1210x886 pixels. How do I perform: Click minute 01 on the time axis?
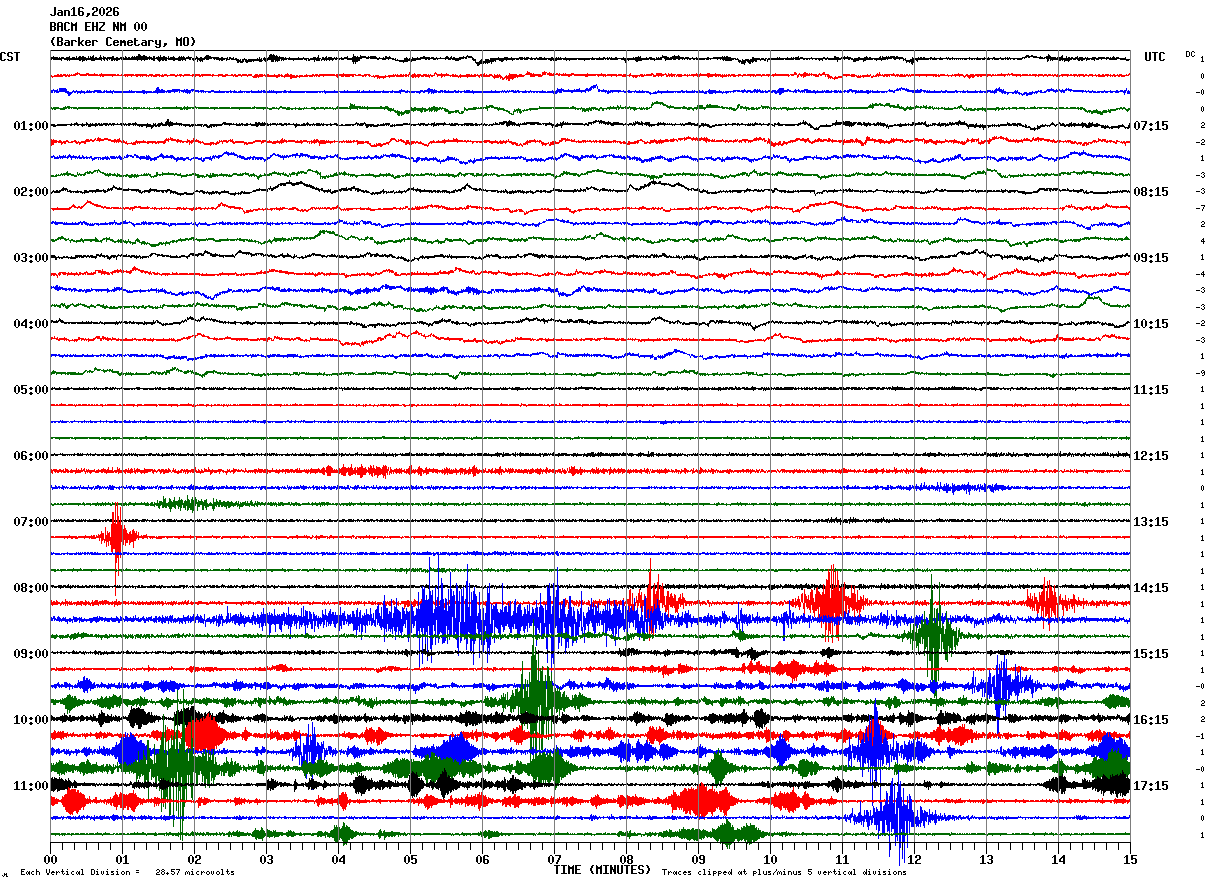point(122,859)
